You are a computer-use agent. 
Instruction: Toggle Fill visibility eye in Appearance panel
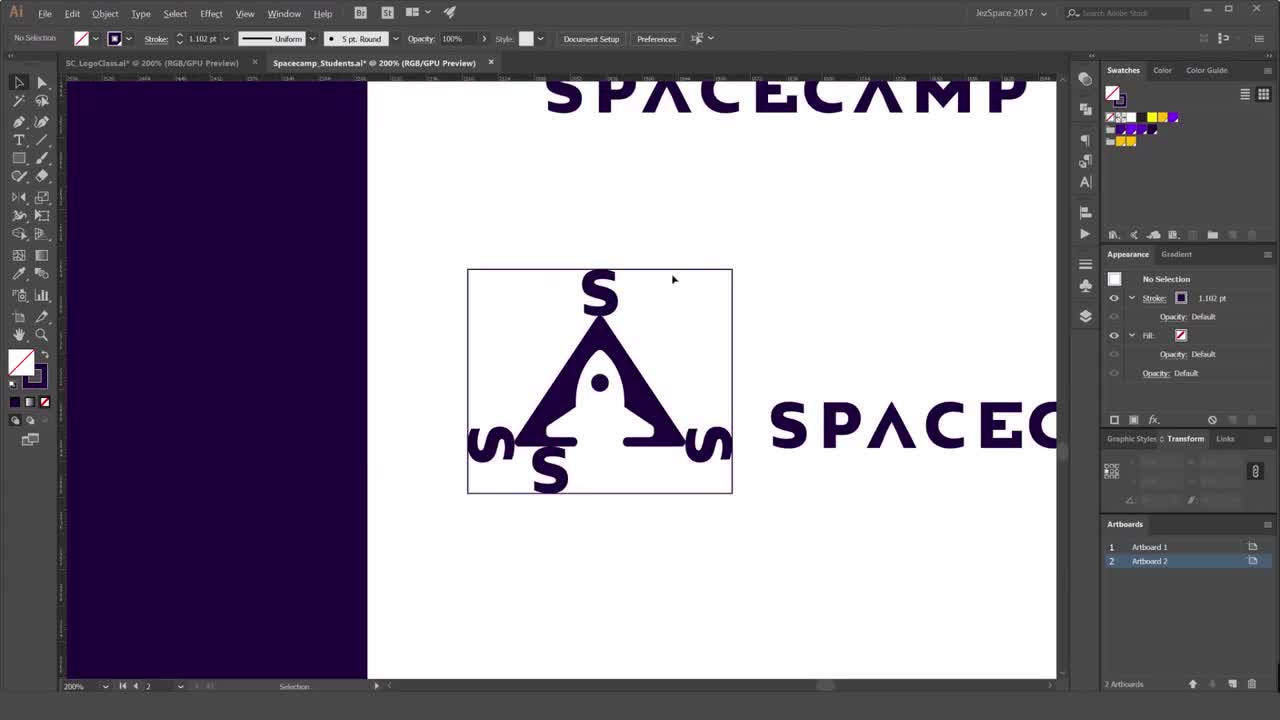(x=1114, y=335)
